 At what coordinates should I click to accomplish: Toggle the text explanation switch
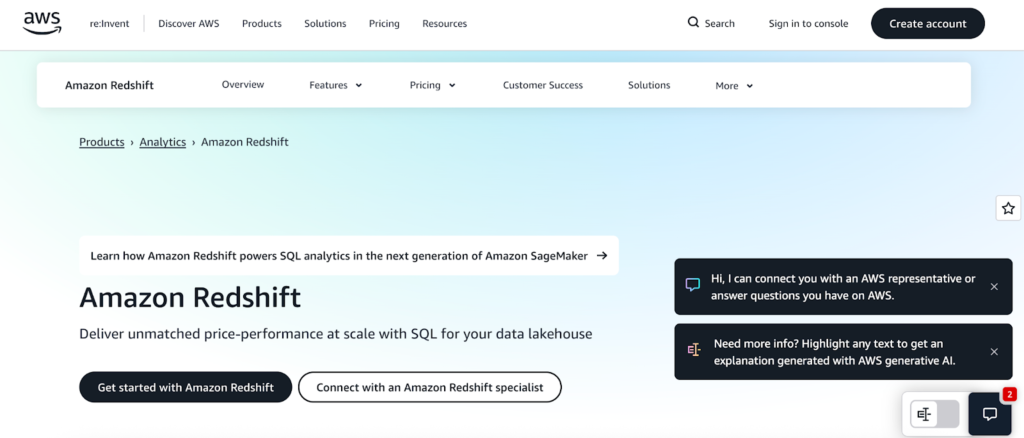tap(935, 414)
